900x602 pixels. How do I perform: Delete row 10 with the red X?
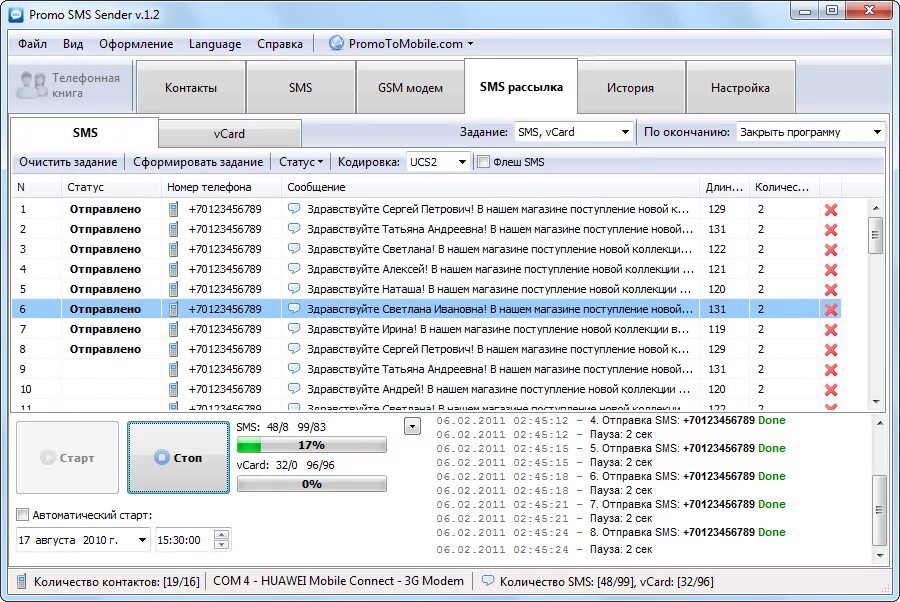point(831,390)
